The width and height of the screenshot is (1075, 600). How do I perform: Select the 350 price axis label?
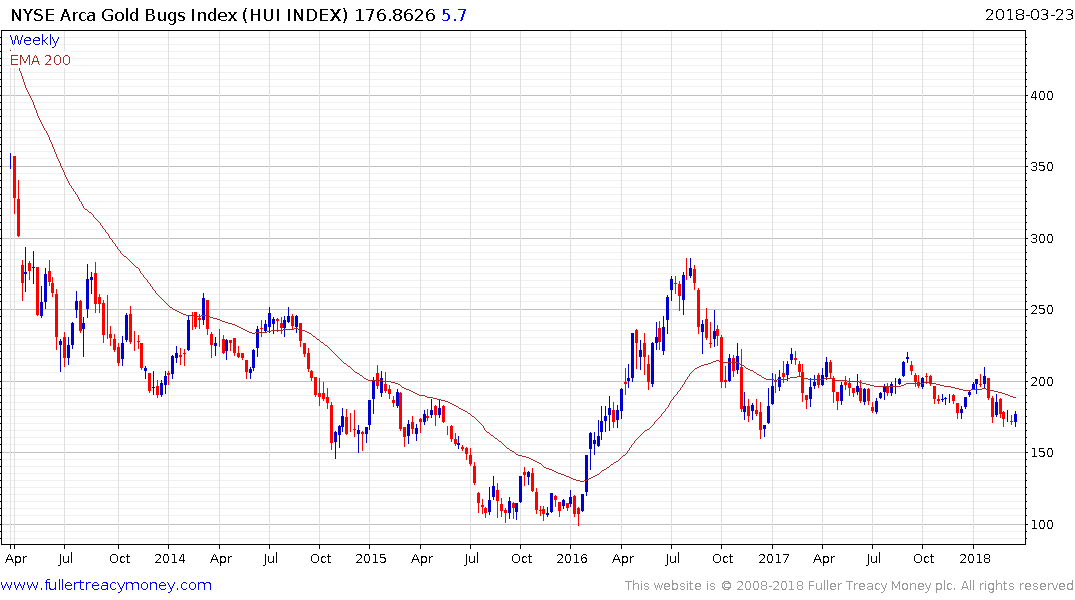[x=1042, y=167]
